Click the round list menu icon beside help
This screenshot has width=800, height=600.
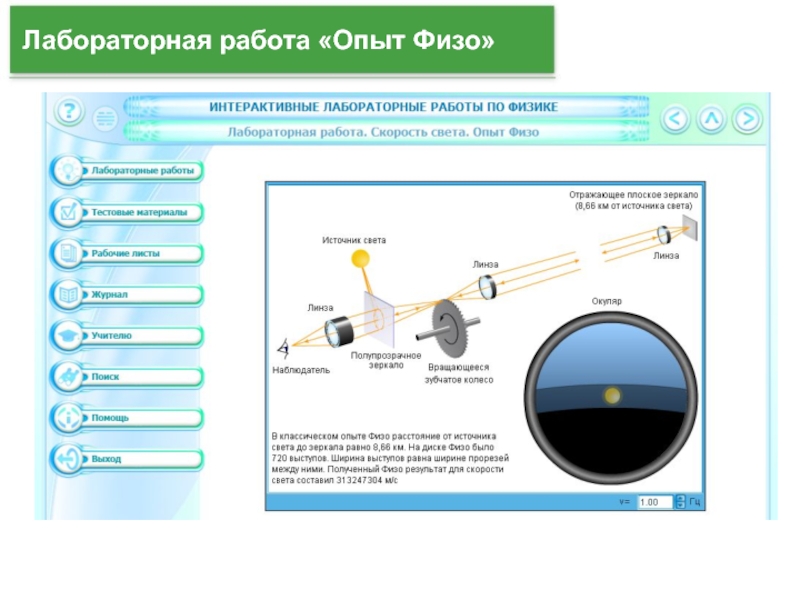coord(105,118)
